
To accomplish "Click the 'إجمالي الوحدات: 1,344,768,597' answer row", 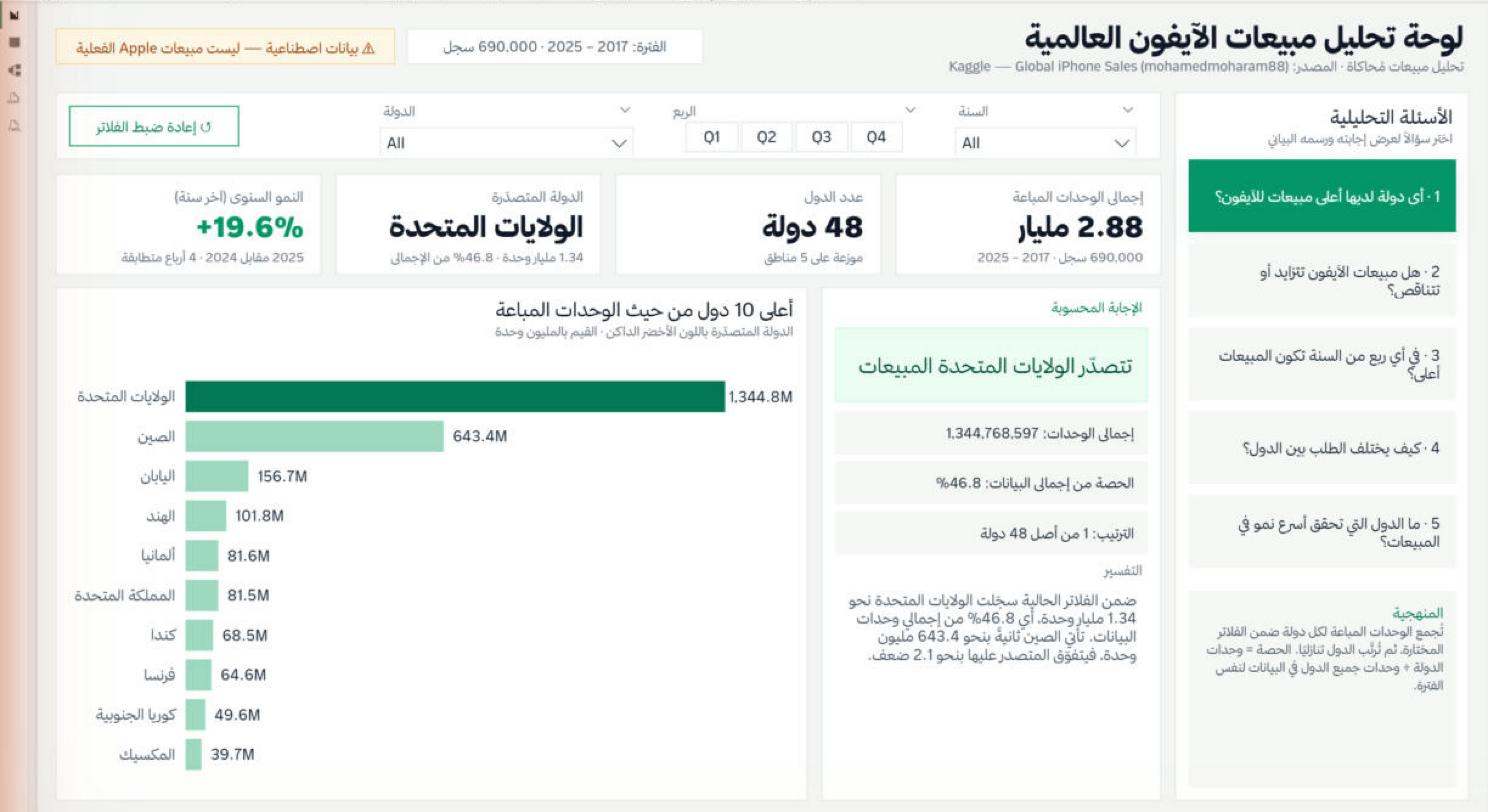I will (991, 433).
